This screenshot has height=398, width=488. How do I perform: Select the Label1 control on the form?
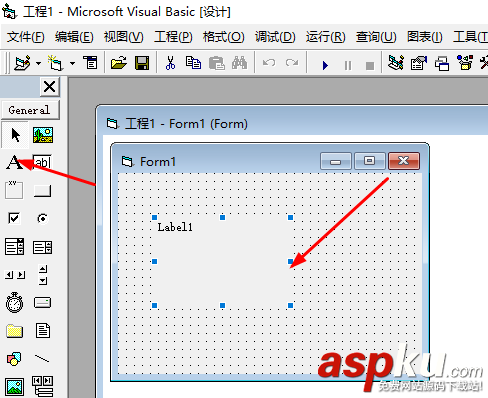(x=222, y=261)
